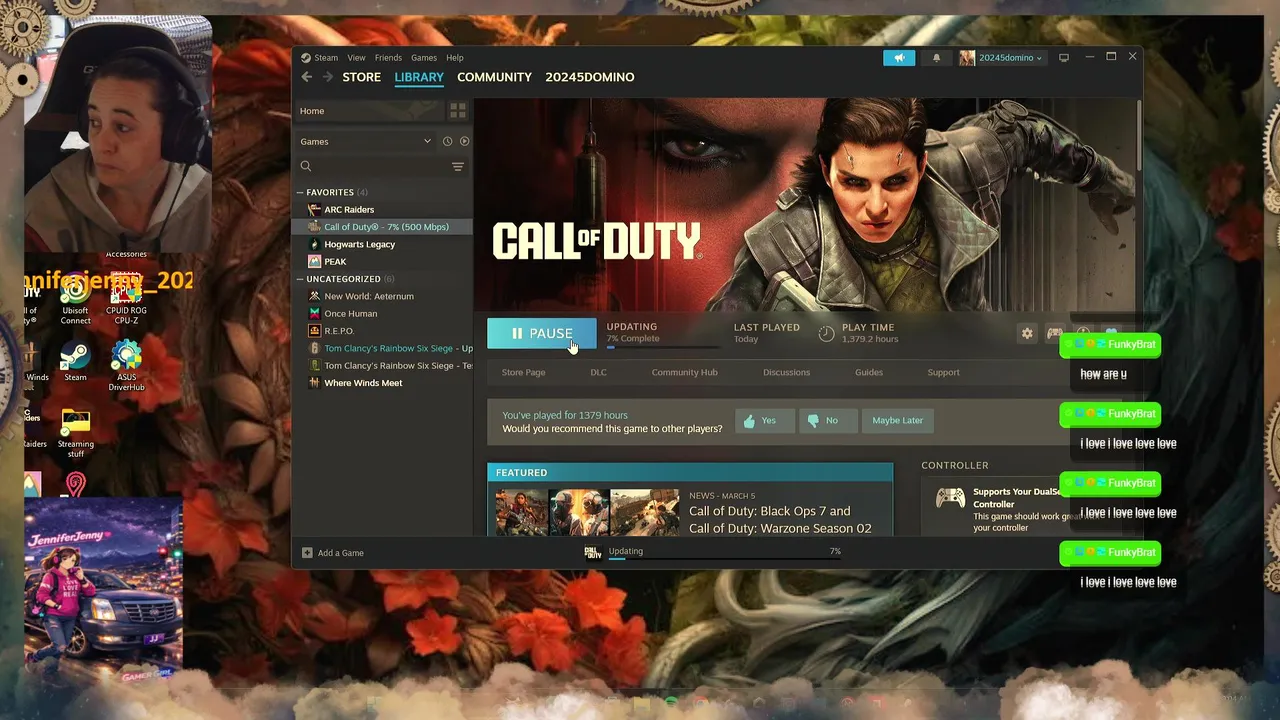Screen dimensions: 1280x720
Task: Open ASUS DriverHub desktop icon
Action: pyautogui.click(x=126, y=366)
